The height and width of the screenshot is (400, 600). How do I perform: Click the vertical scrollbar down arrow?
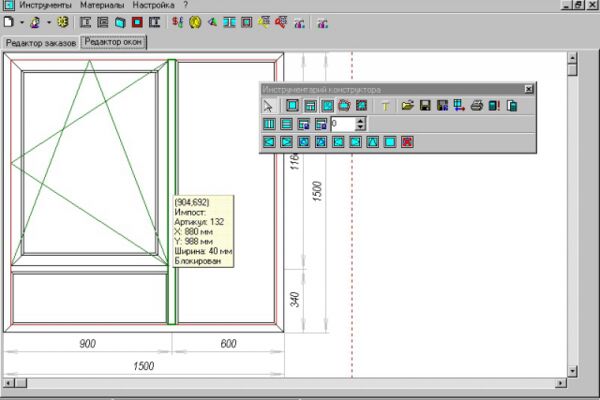pos(572,371)
